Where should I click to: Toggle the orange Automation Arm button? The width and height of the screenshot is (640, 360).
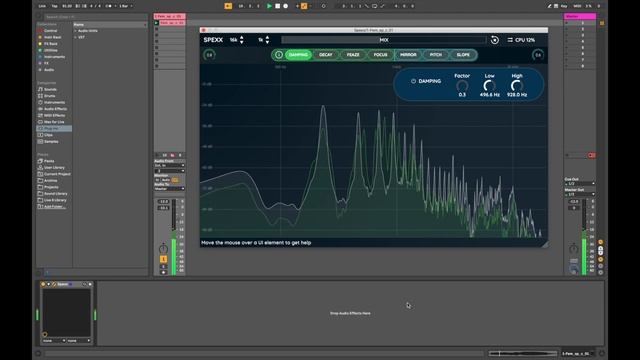(x=304, y=6)
